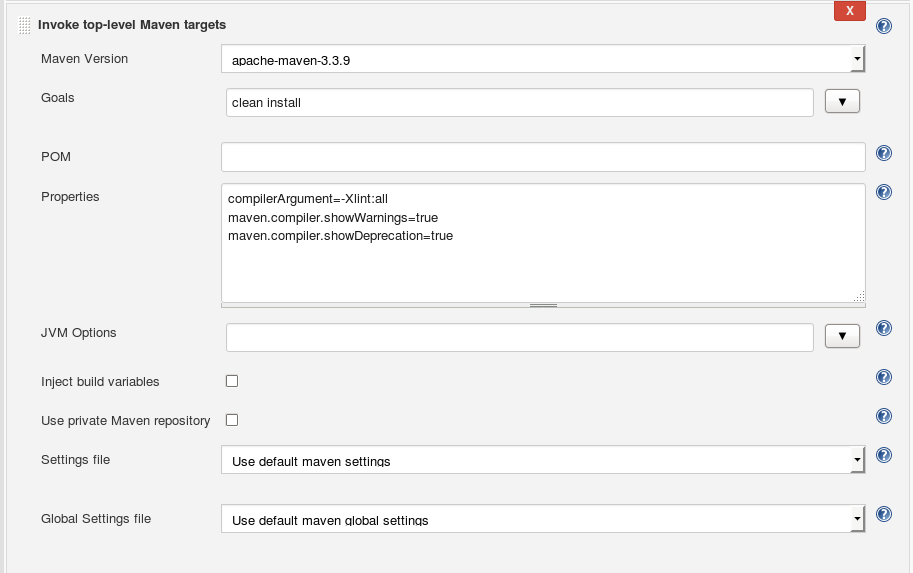Delete the Maven build step with X

tap(849, 11)
